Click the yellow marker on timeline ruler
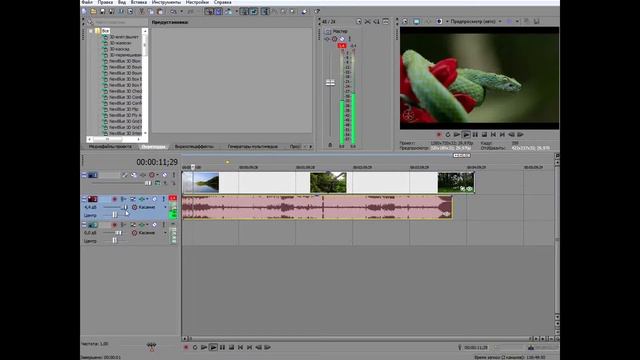Image resolution: width=640 pixels, height=360 pixels. click(227, 162)
